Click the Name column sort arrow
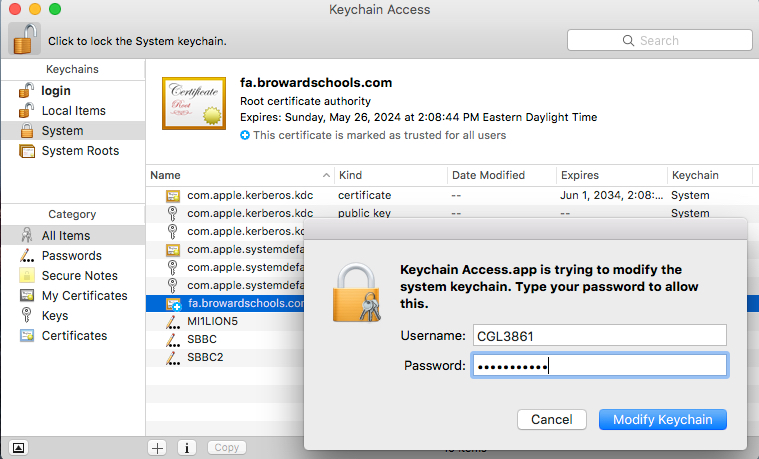This screenshot has height=459, width=759. [x=326, y=175]
